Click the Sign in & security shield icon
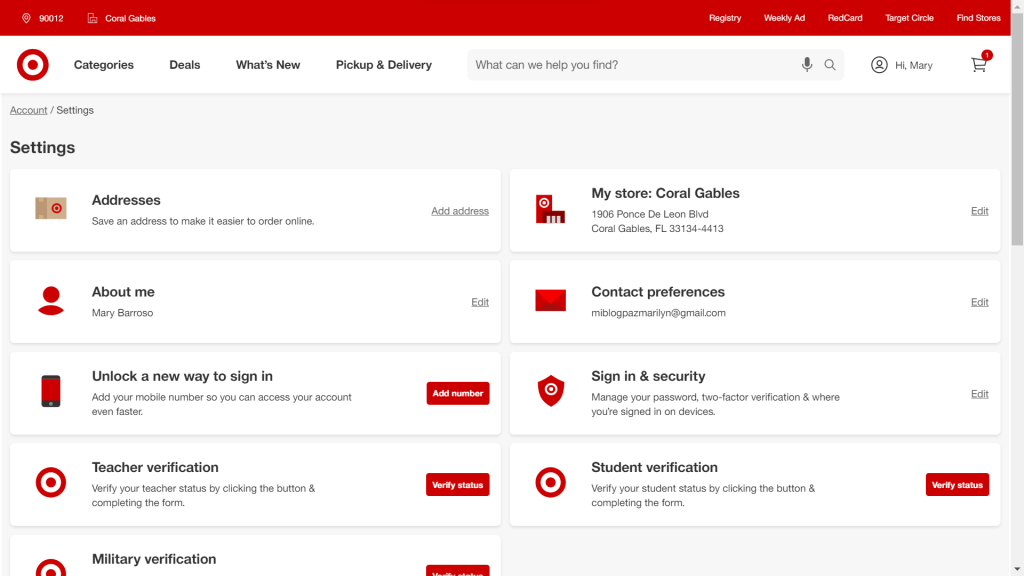The width and height of the screenshot is (1024, 576). pyautogui.click(x=551, y=391)
